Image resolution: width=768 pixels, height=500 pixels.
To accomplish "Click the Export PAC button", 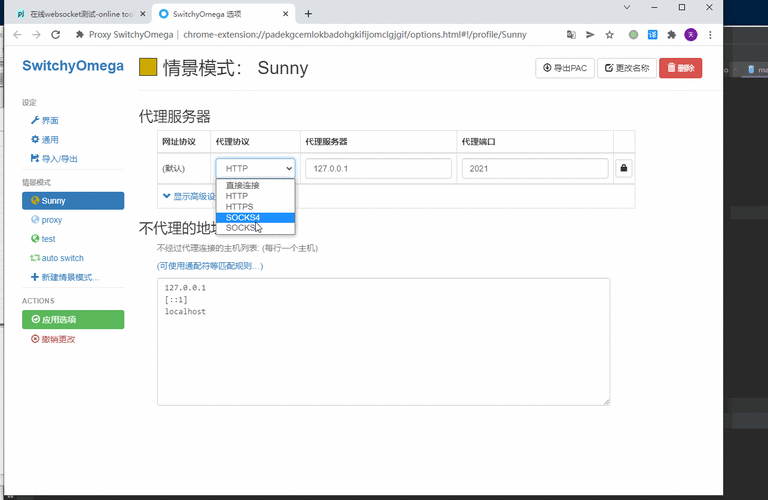I will click(x=565, y=68).
